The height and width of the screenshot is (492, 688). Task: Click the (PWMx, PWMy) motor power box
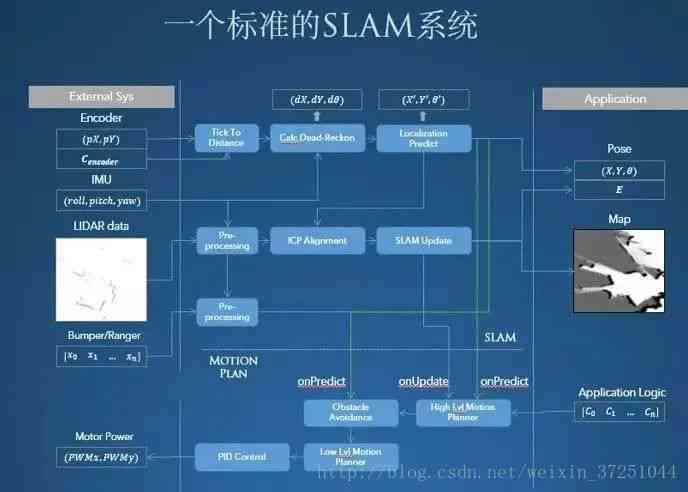click(x=101, y=457)
